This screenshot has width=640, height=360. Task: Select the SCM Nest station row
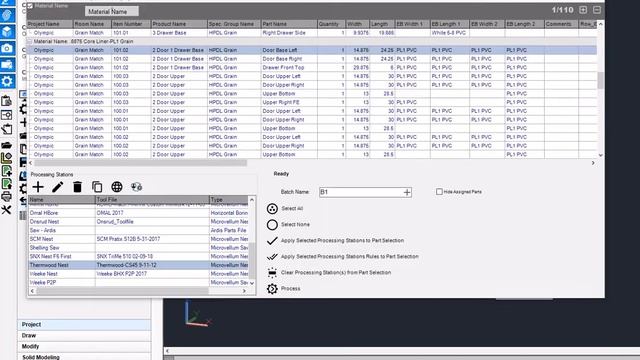click(138, 239)
